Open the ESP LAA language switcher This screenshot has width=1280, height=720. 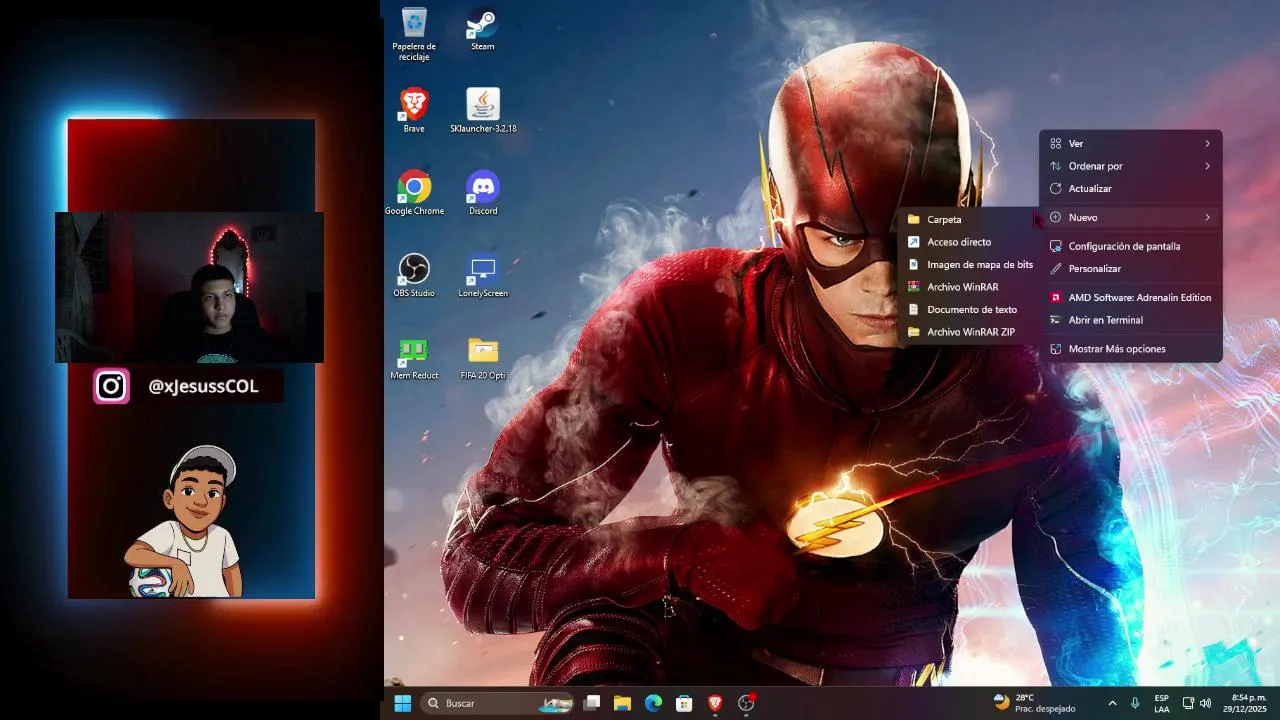coord(1161,703)
